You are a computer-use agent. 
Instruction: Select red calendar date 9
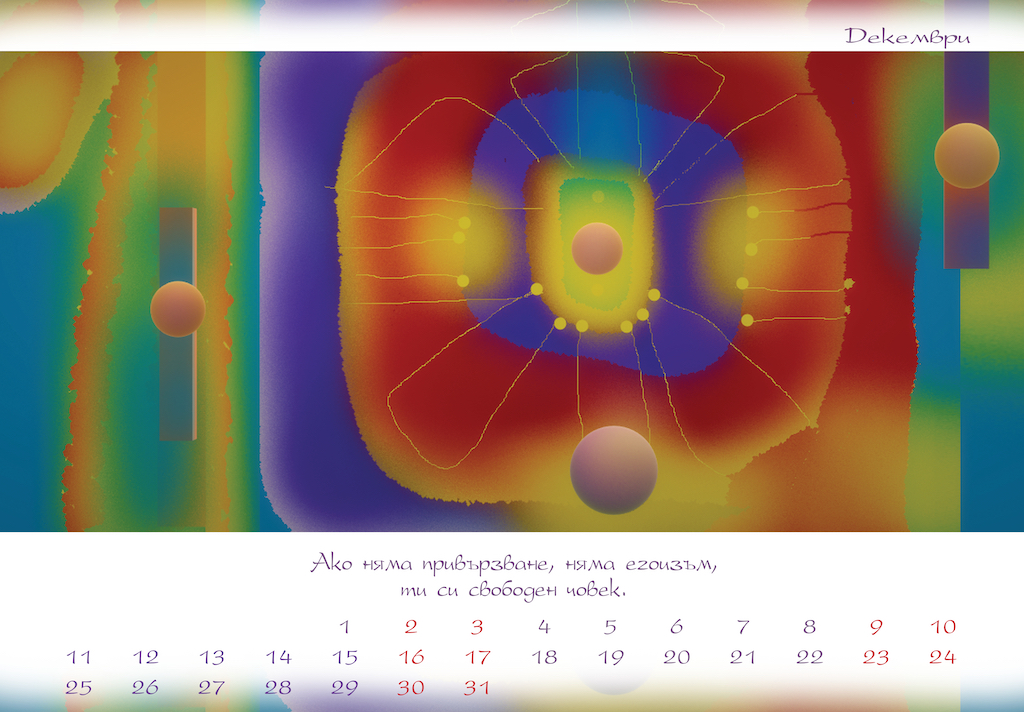tap(876, 627)
